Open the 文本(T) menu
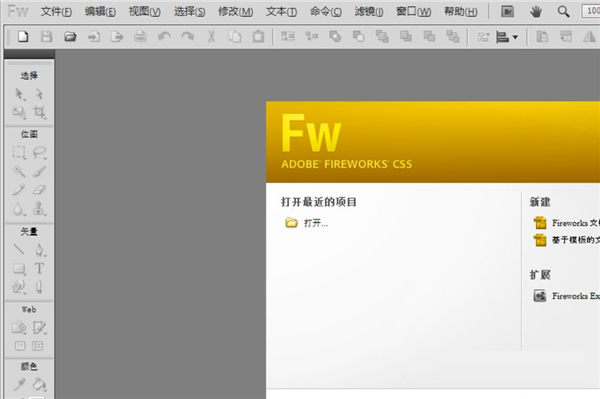The image size is (600, 399). tap(281, 12)
